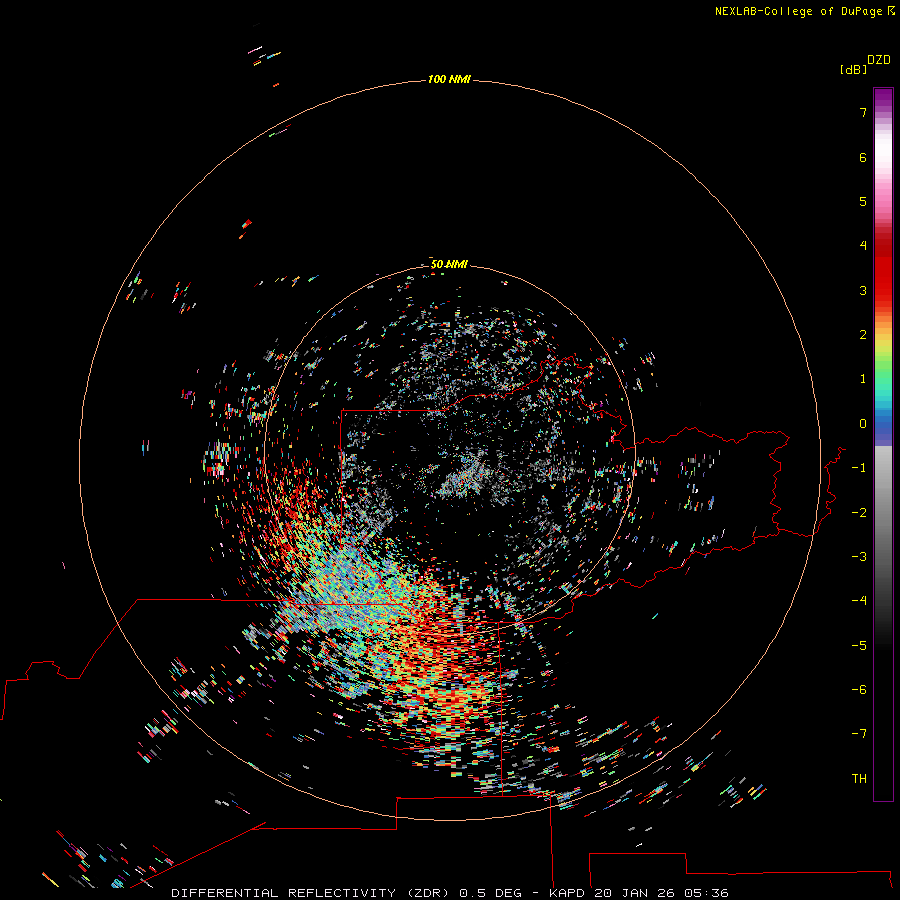Click the TH threshold label on scale
The height and width of the screenshot is (900, 900).
(x=859, y=779)
